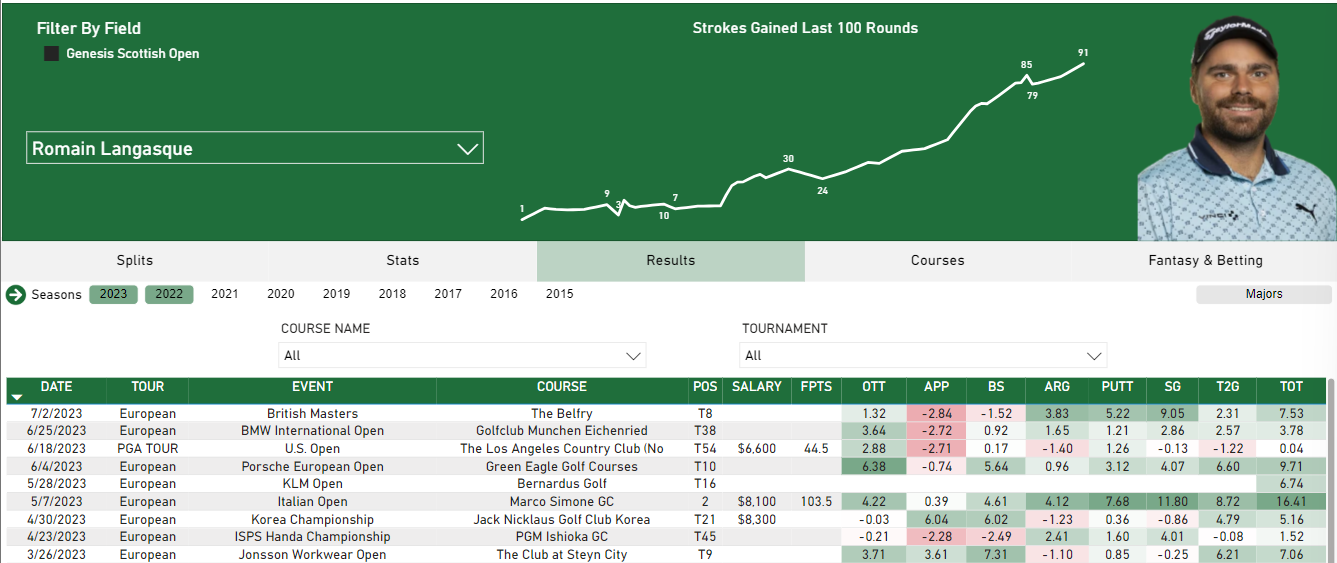Click the Green Eagle Golf Courses cell
1337x563 pixels.
coord(562,467)
